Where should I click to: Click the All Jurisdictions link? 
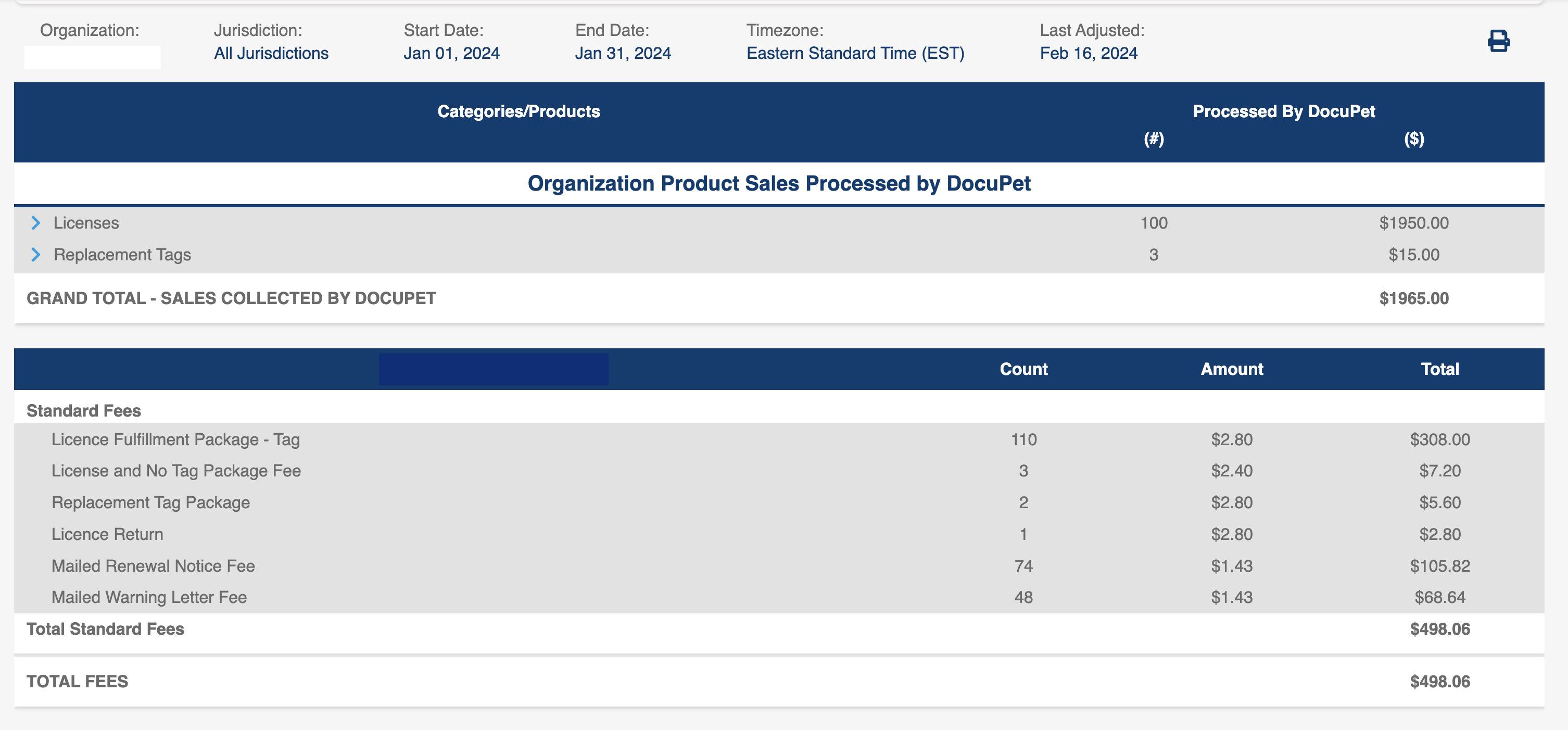pyautogui.click(x=271, y=54)
